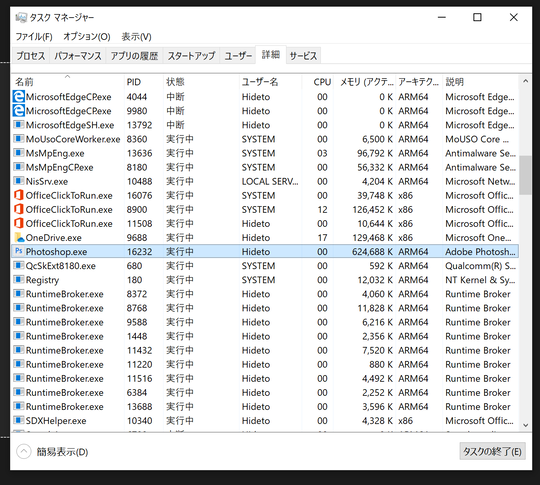Select the QcSkExt8180.exe process name
The image size is (540, 485).
click(61, 266)
